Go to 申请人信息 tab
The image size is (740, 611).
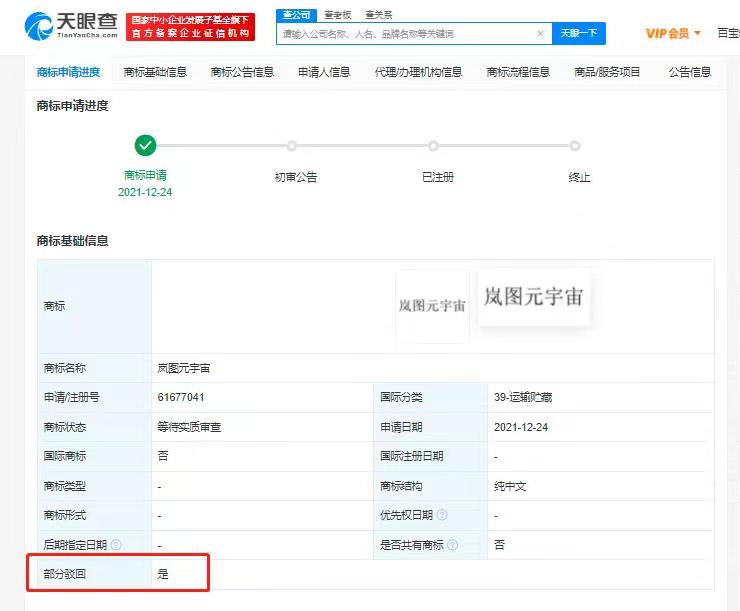click(x=324, y=72)
